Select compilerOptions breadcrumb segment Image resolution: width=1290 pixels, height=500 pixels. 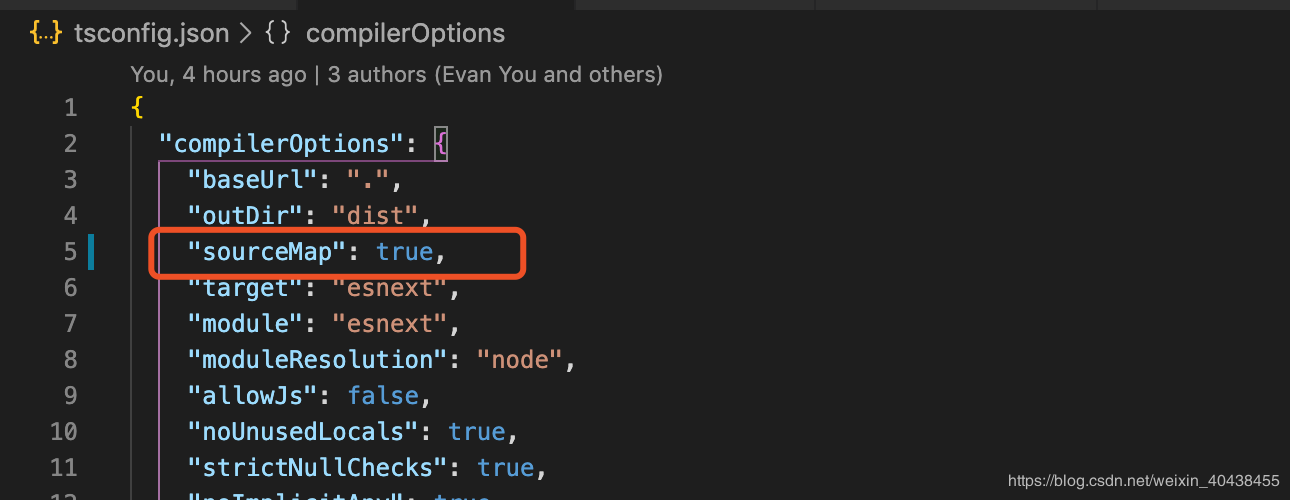(x=405, y=34)
